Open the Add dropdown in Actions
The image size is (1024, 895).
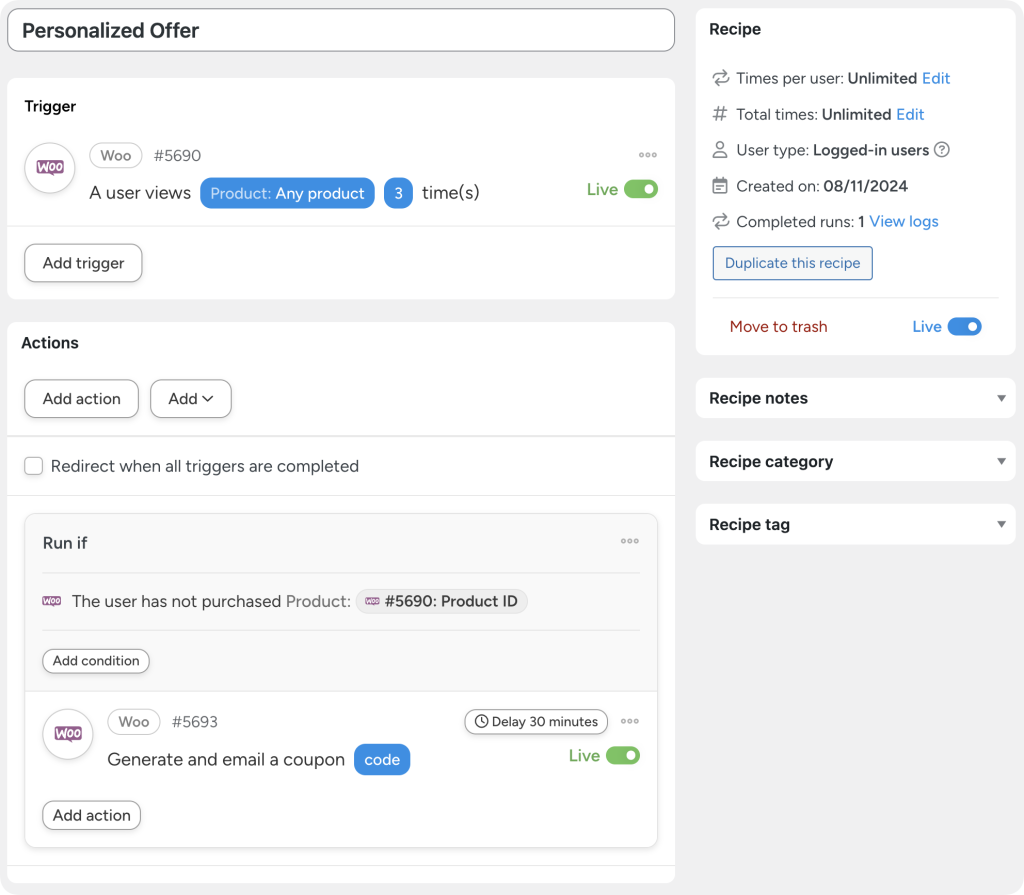click(x=190, y=398)
